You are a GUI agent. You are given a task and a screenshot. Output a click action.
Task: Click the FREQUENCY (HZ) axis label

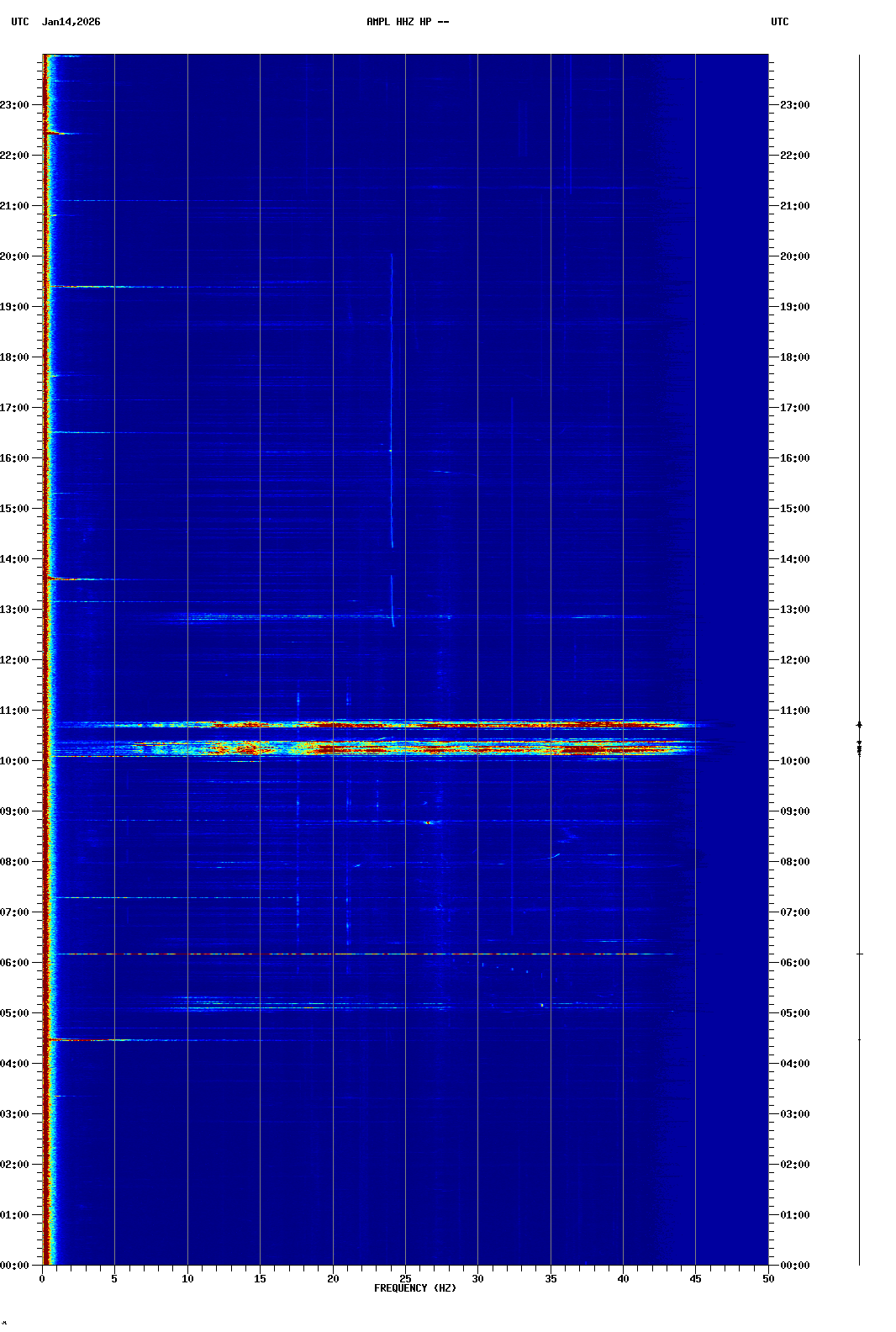click(414, 1287)
